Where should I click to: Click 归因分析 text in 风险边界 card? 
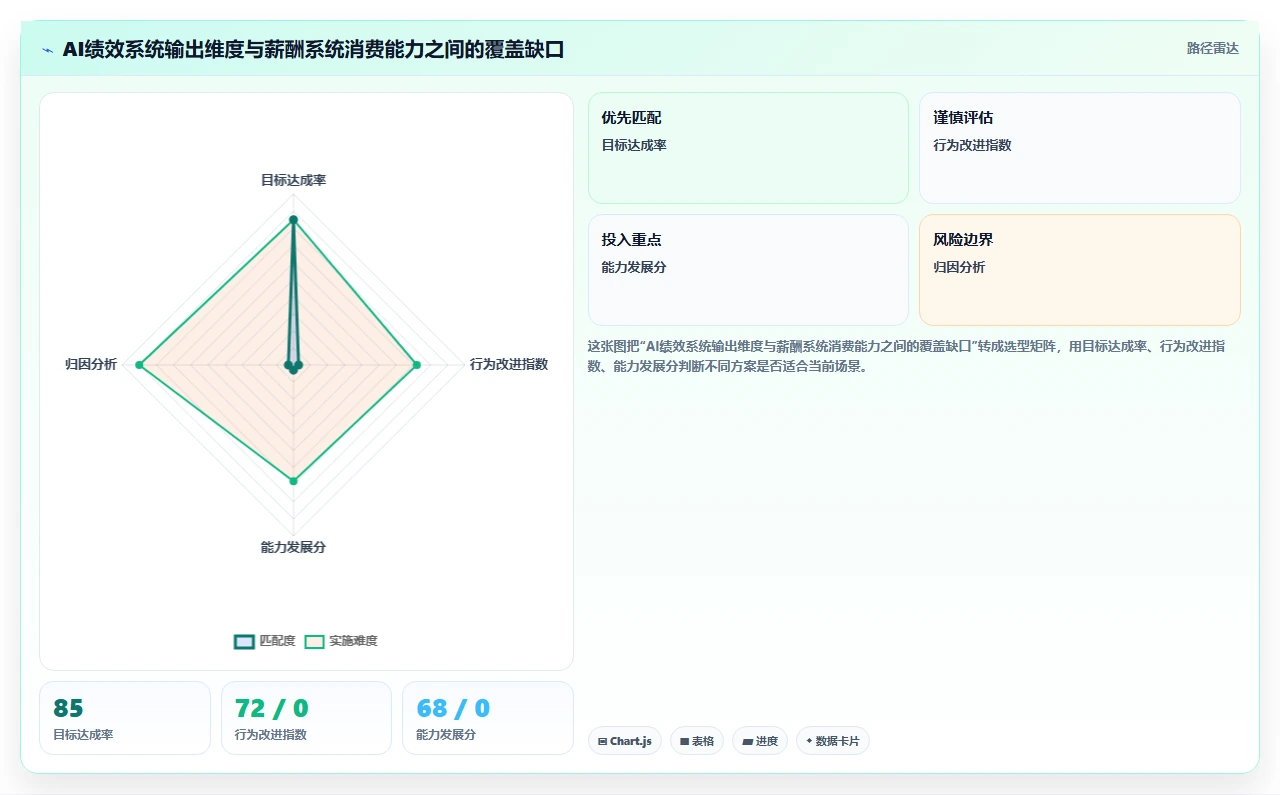point(959,267)
